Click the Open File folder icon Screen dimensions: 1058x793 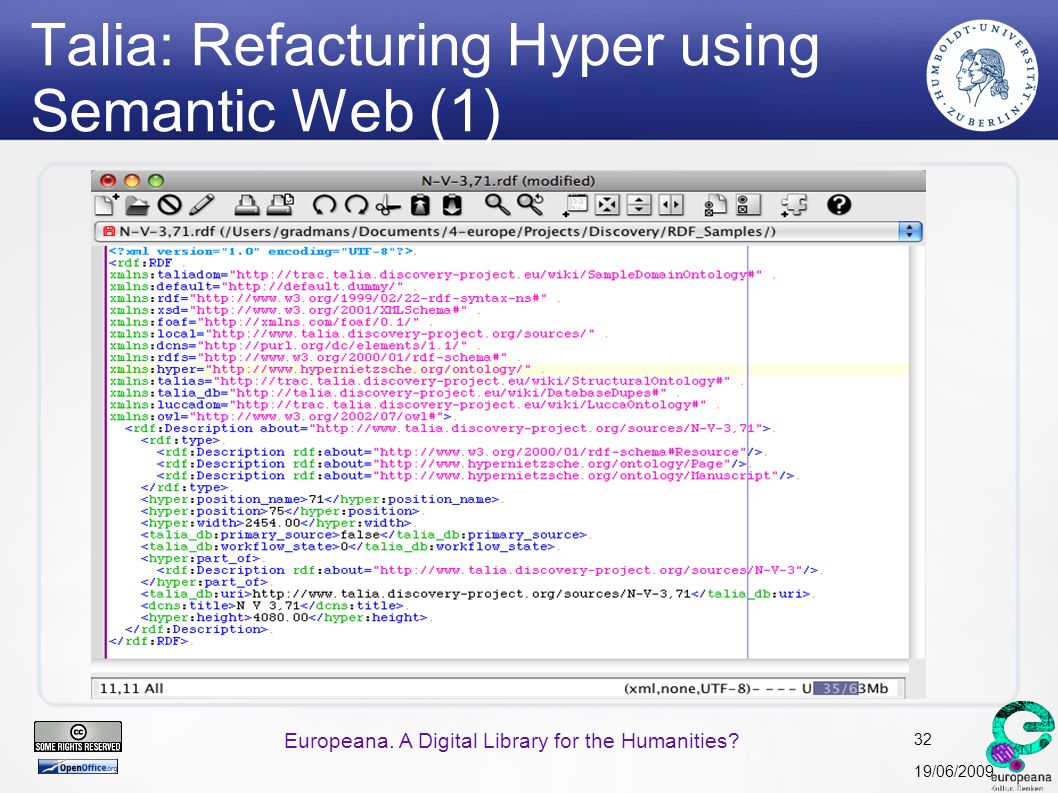click(x=138, y=204)
